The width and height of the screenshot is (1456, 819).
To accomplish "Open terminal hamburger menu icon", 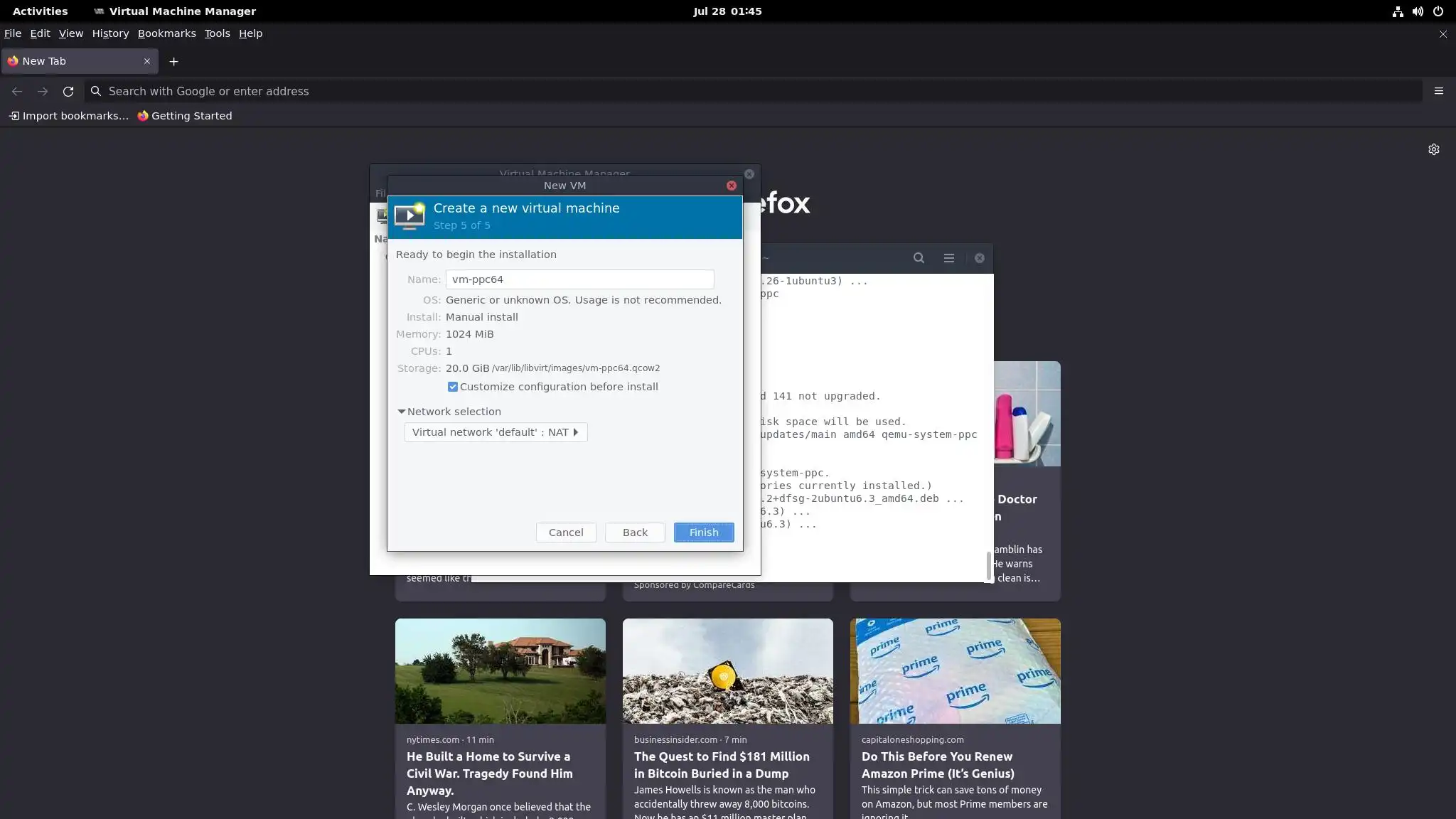I will (948, 258).
